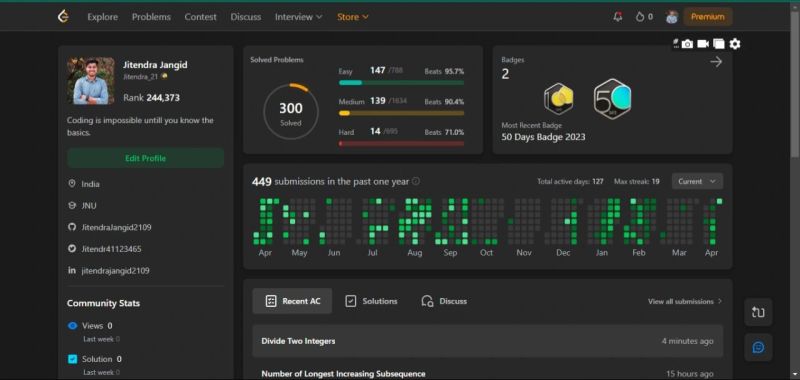Screen dimensions: 800x380
Task: Open the LinkedIn link jitendrajangid2109
Action: (115, 271)
